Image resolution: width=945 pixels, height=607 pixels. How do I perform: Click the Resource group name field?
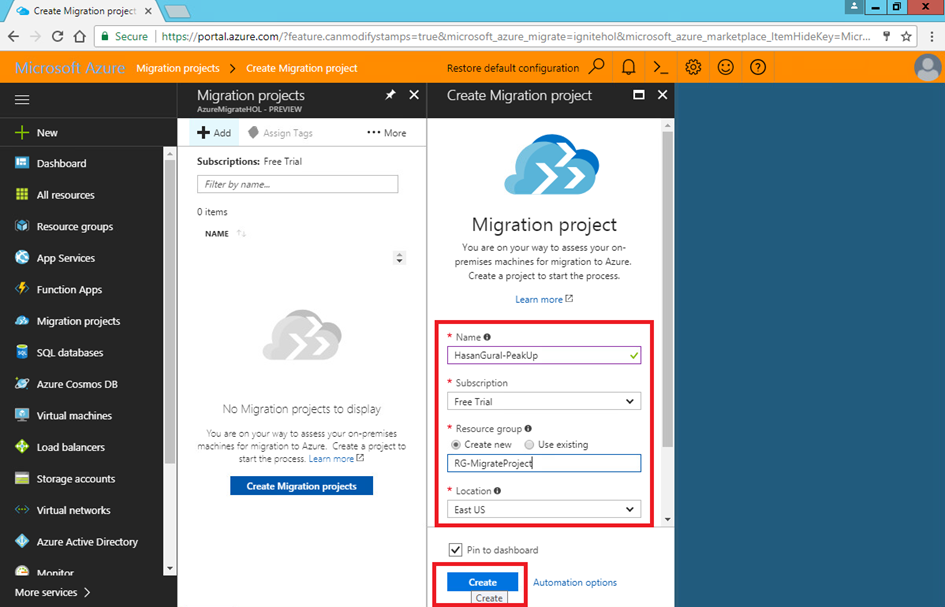tap(544, 463)
